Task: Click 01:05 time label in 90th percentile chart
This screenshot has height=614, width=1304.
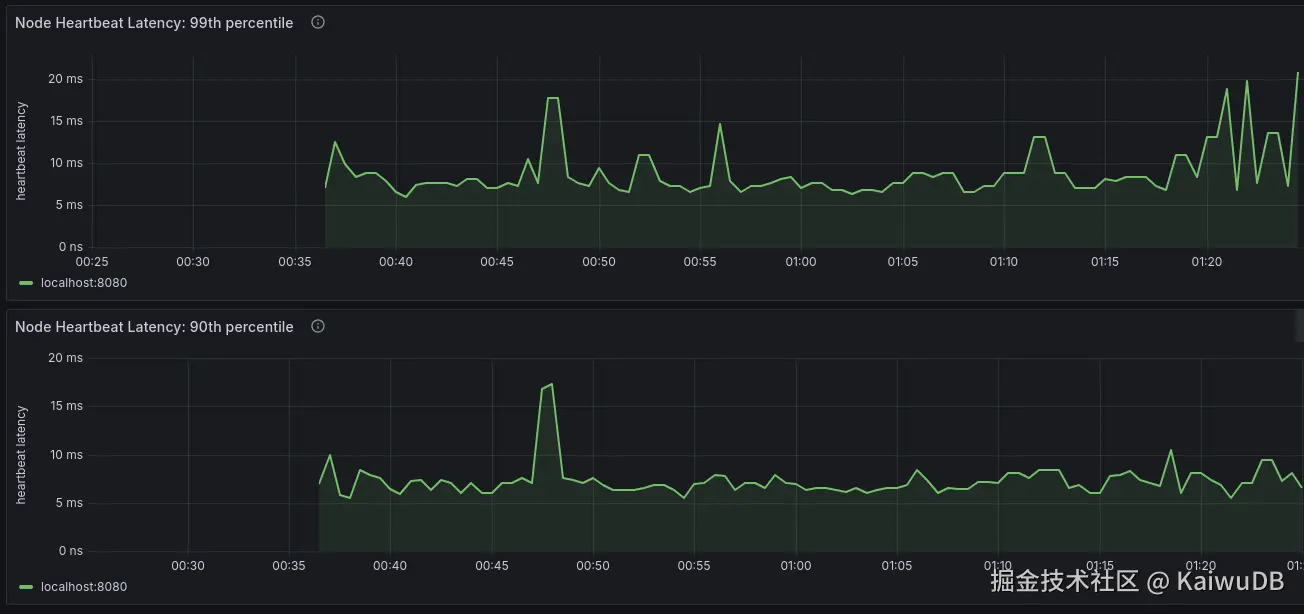Action: coord(897,566)
